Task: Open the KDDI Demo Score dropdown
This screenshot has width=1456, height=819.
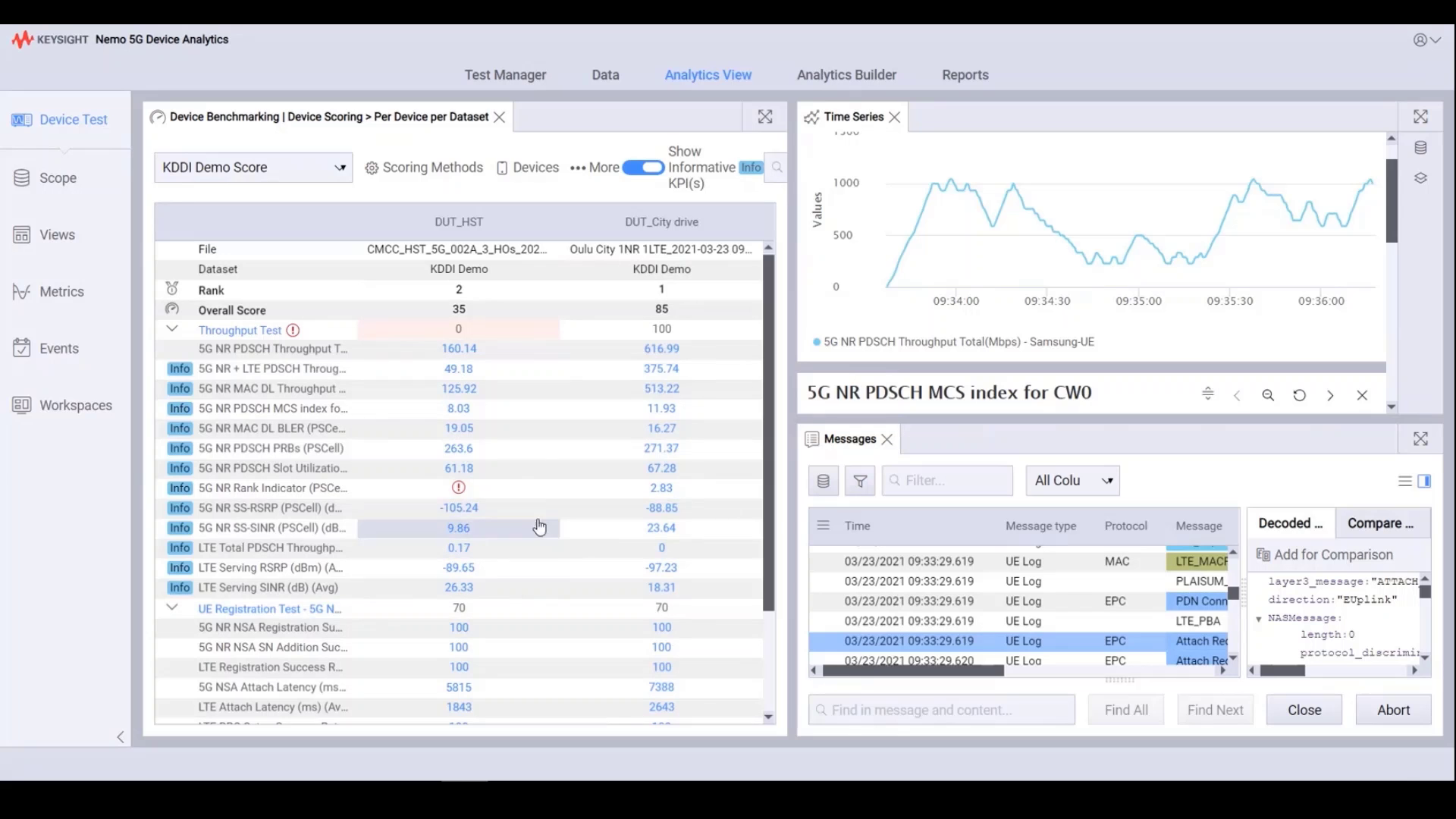Action: click(x=253, y=167)
